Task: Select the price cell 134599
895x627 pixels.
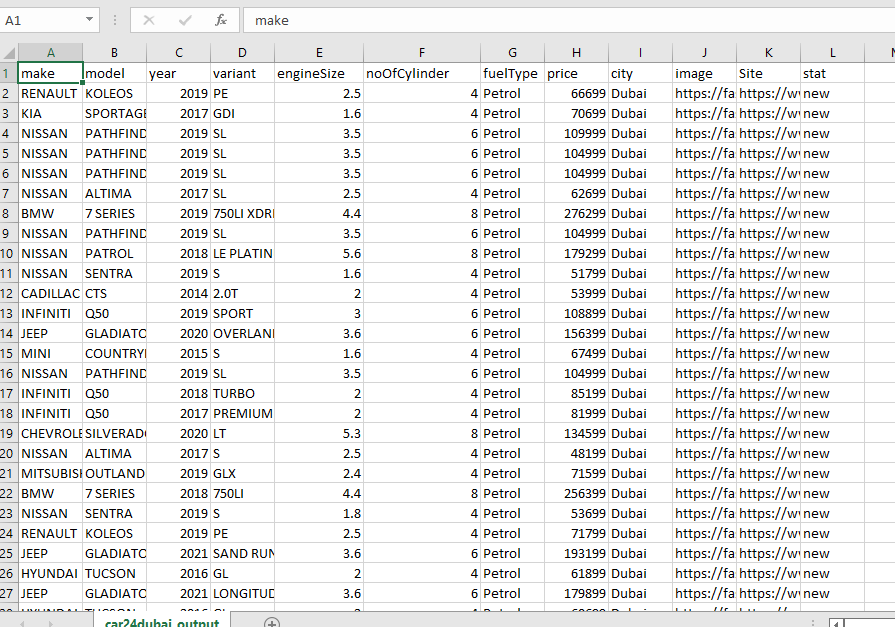Action: pyautogui.click(x=576, y=433)
